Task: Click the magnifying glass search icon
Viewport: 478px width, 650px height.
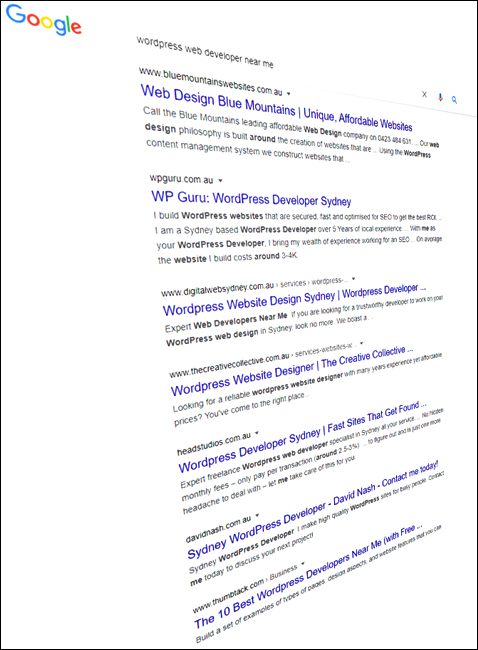Action: click(454, 99)
